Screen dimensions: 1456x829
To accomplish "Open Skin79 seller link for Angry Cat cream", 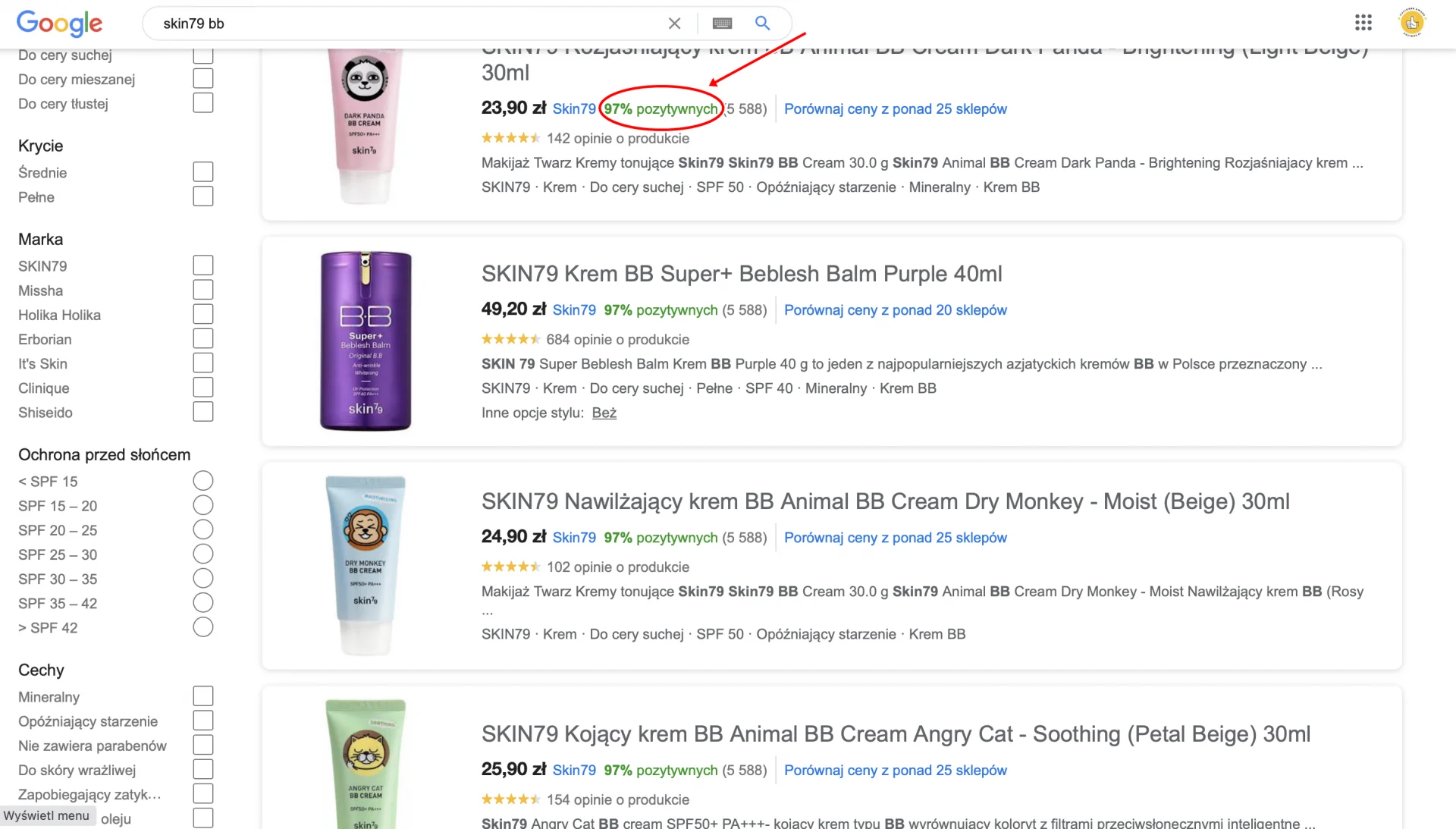I will (x=574, y=771).
